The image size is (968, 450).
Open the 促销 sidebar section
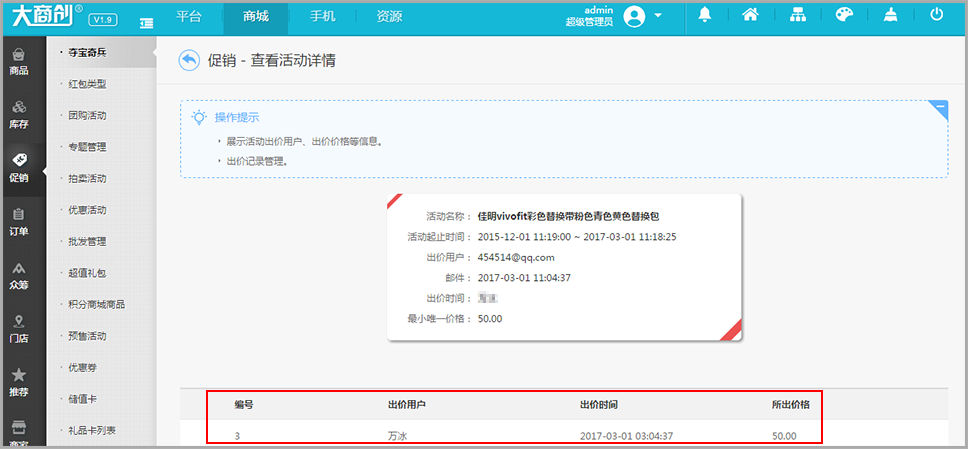click(19, 169)
